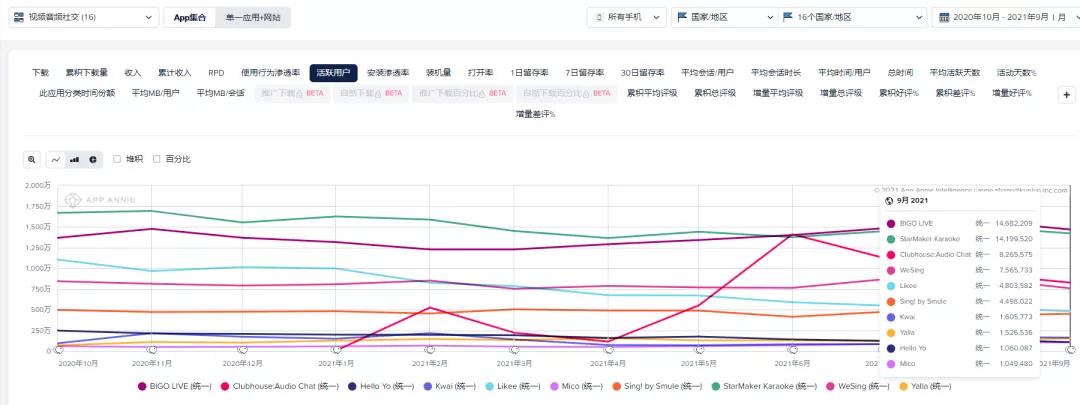Select the 单一应用+网站 tab

click(x=253, y=17)
